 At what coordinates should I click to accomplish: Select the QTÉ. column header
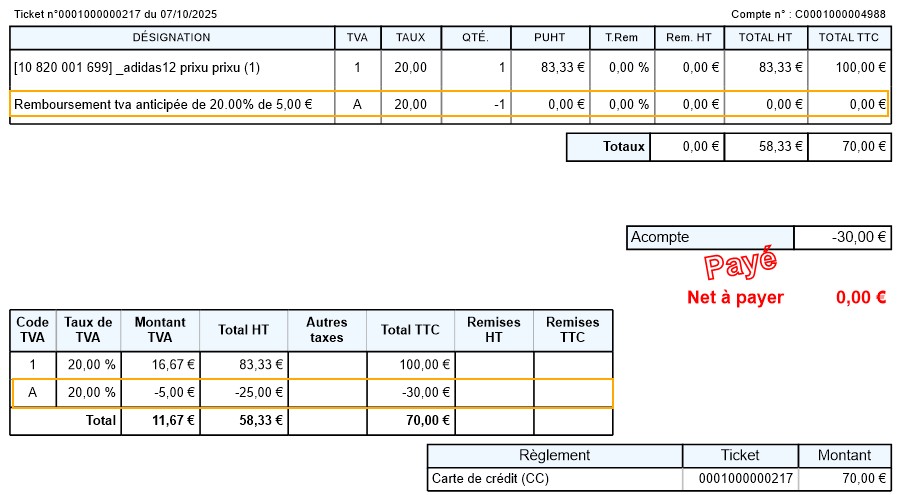475,38
